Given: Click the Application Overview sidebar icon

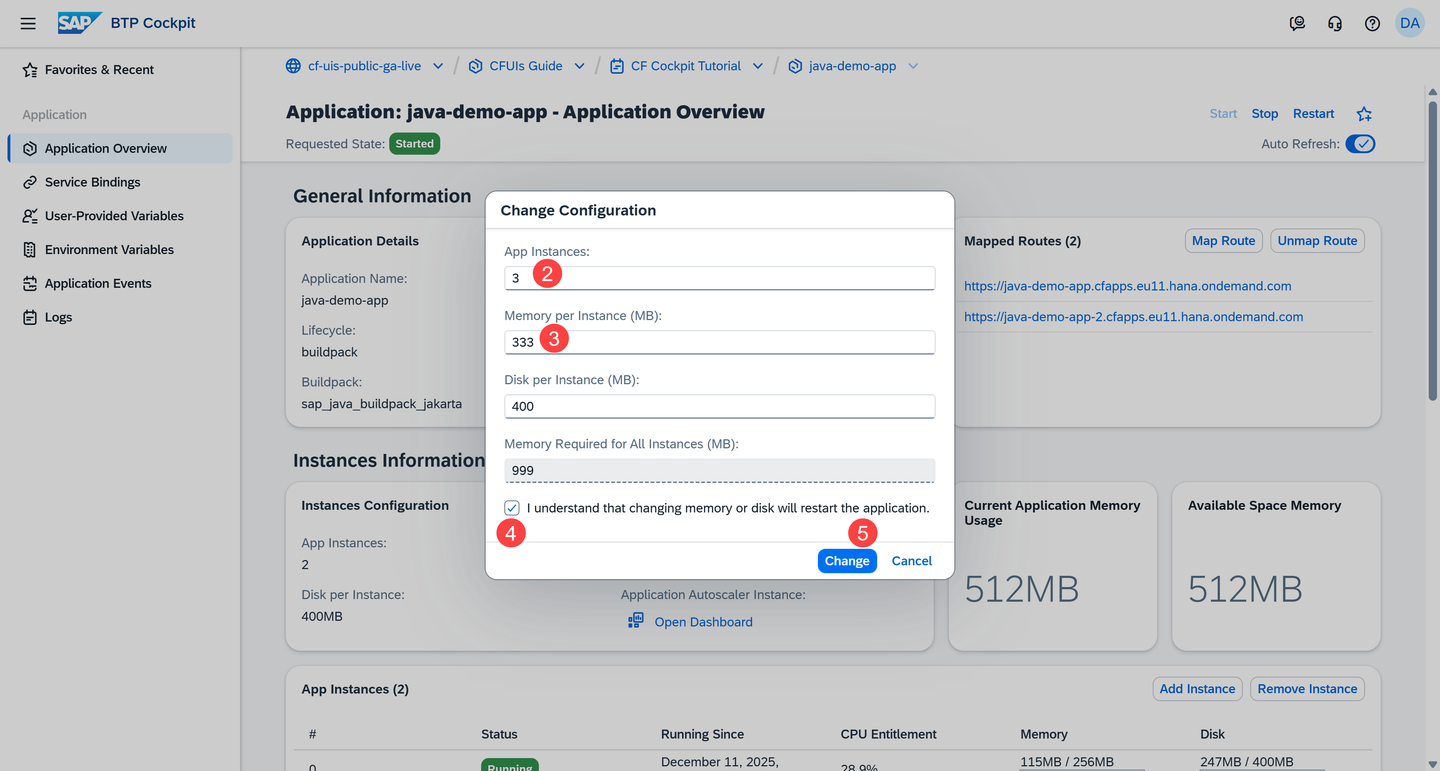Looking at the screenshot, I should point(30,148).
